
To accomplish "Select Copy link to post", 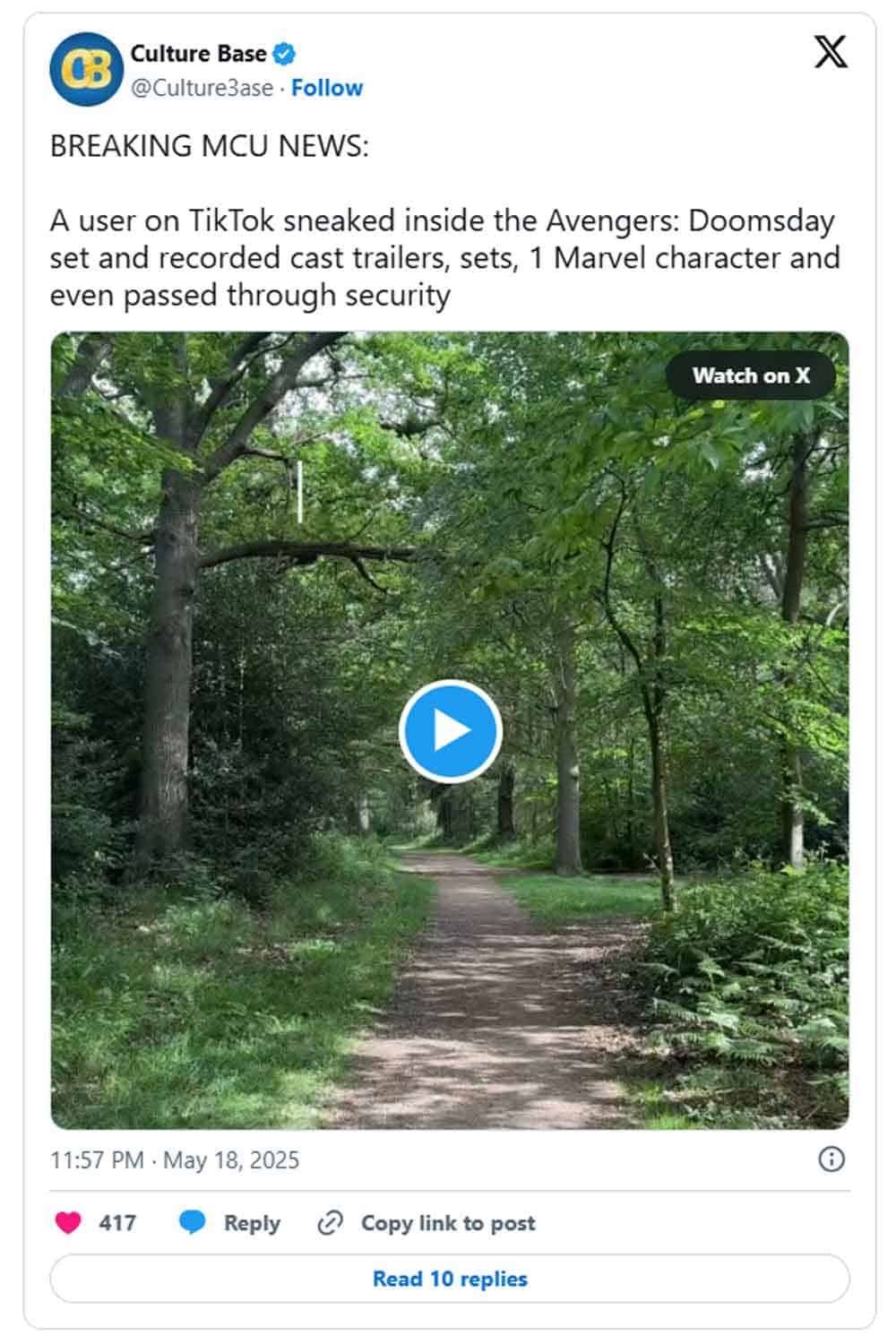I will coord(448,1223).
